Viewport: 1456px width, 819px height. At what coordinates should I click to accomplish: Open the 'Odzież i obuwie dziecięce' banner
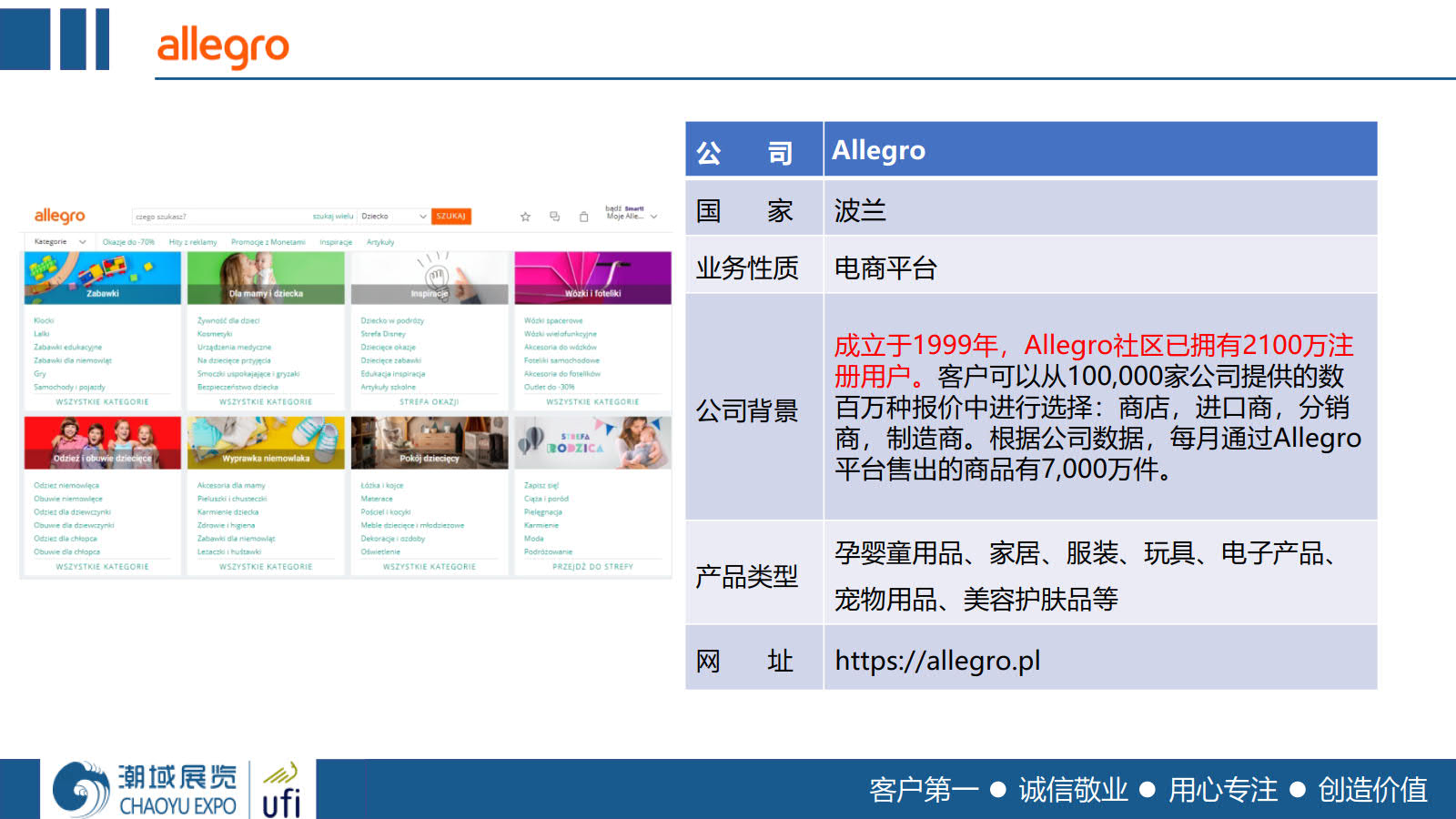[x=103, y=443]
